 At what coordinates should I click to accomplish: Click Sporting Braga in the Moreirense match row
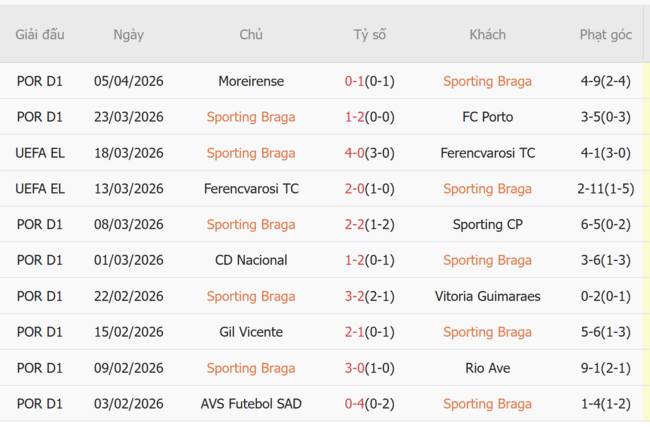point(488,81)
